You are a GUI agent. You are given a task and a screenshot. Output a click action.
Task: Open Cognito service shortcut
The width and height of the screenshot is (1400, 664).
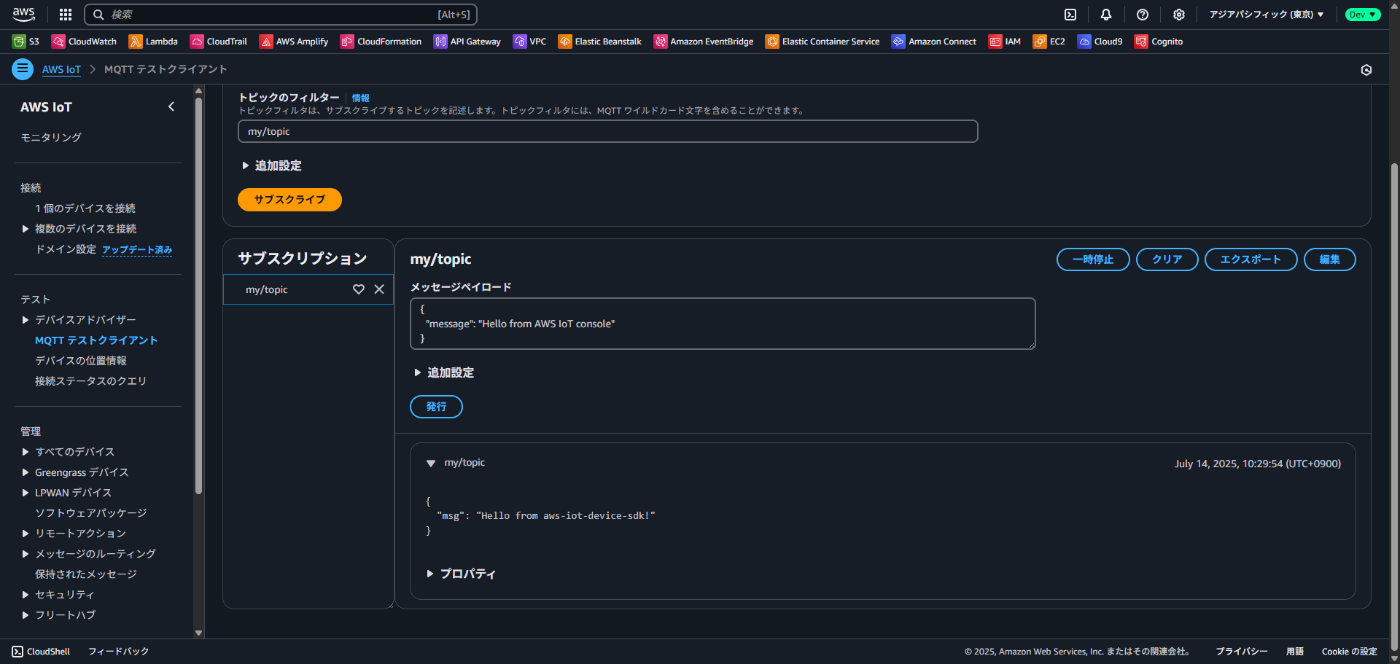click(x=1159, y=42)
